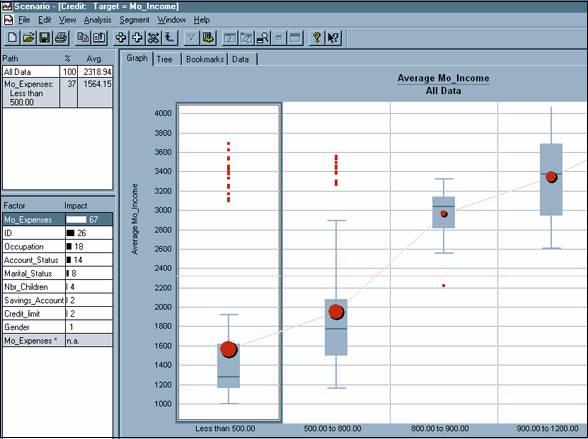The height and width of the screenshot is (439, 588).
Task: Open the Analysis menu
Action: [x=98, y=20]
